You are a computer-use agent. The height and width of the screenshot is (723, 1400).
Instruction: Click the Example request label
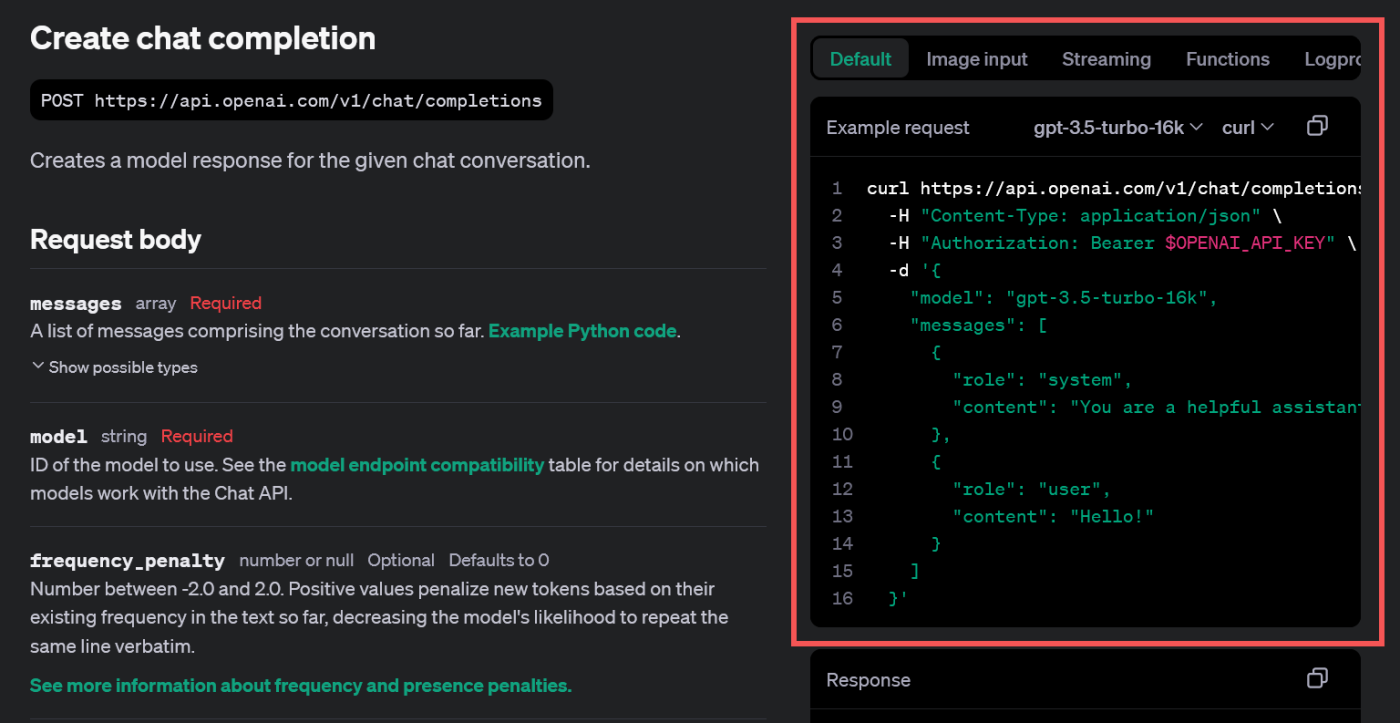pos(897,128)
